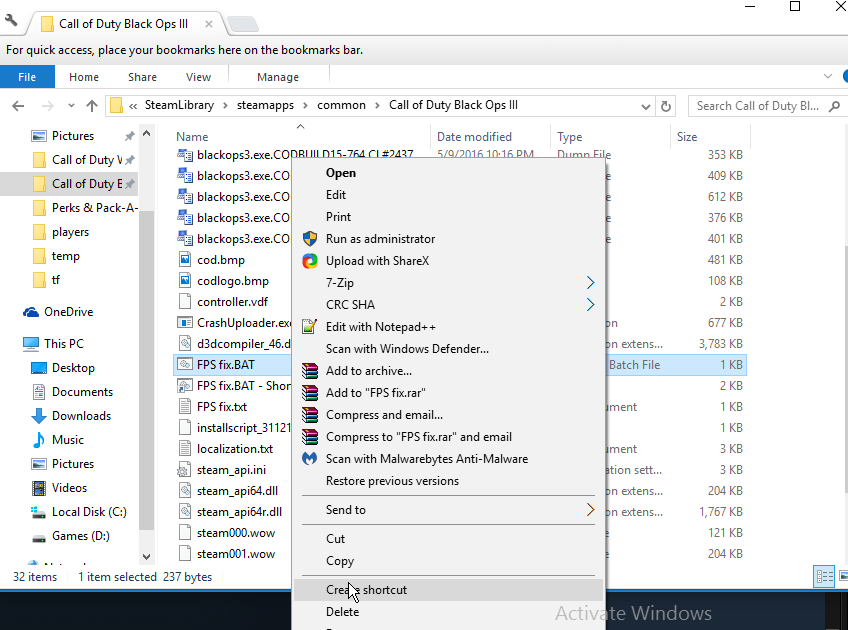Close the Call of Duty Black Ops III tab

point(209,24)
